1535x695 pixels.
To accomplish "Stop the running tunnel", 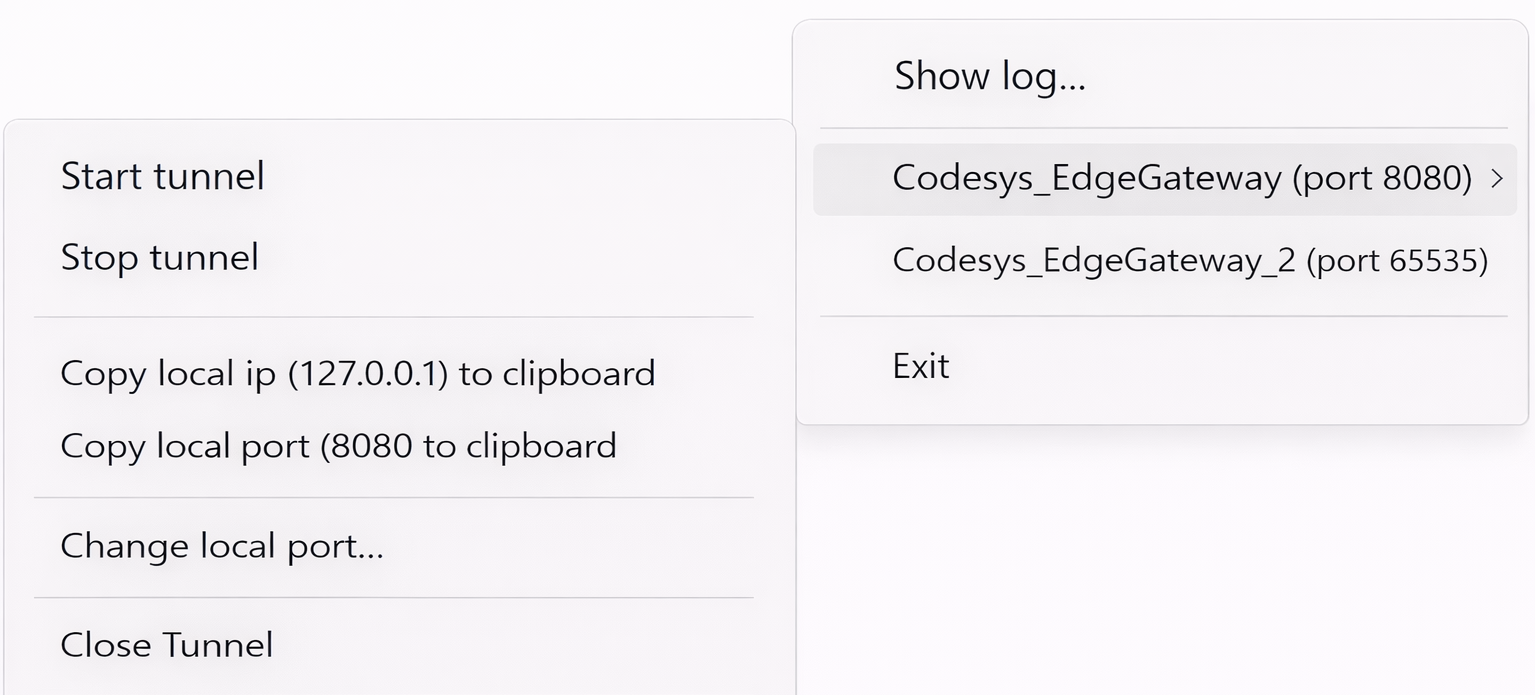I will pos(160,258).
